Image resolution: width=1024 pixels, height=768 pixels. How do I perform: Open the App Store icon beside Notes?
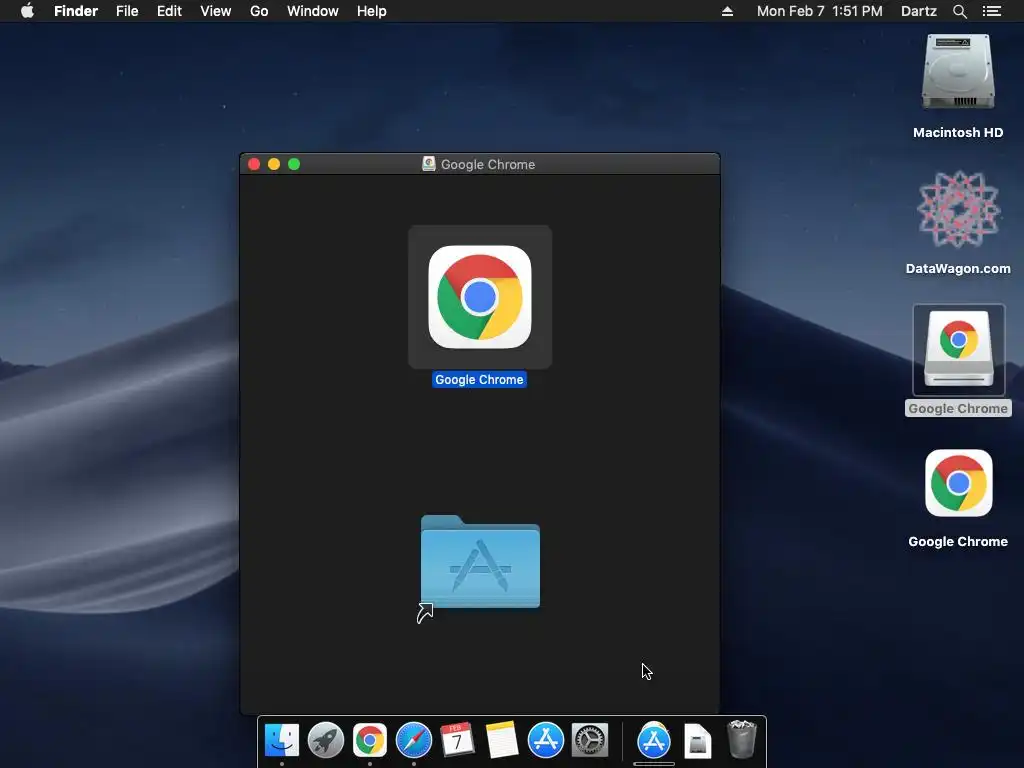545,740
